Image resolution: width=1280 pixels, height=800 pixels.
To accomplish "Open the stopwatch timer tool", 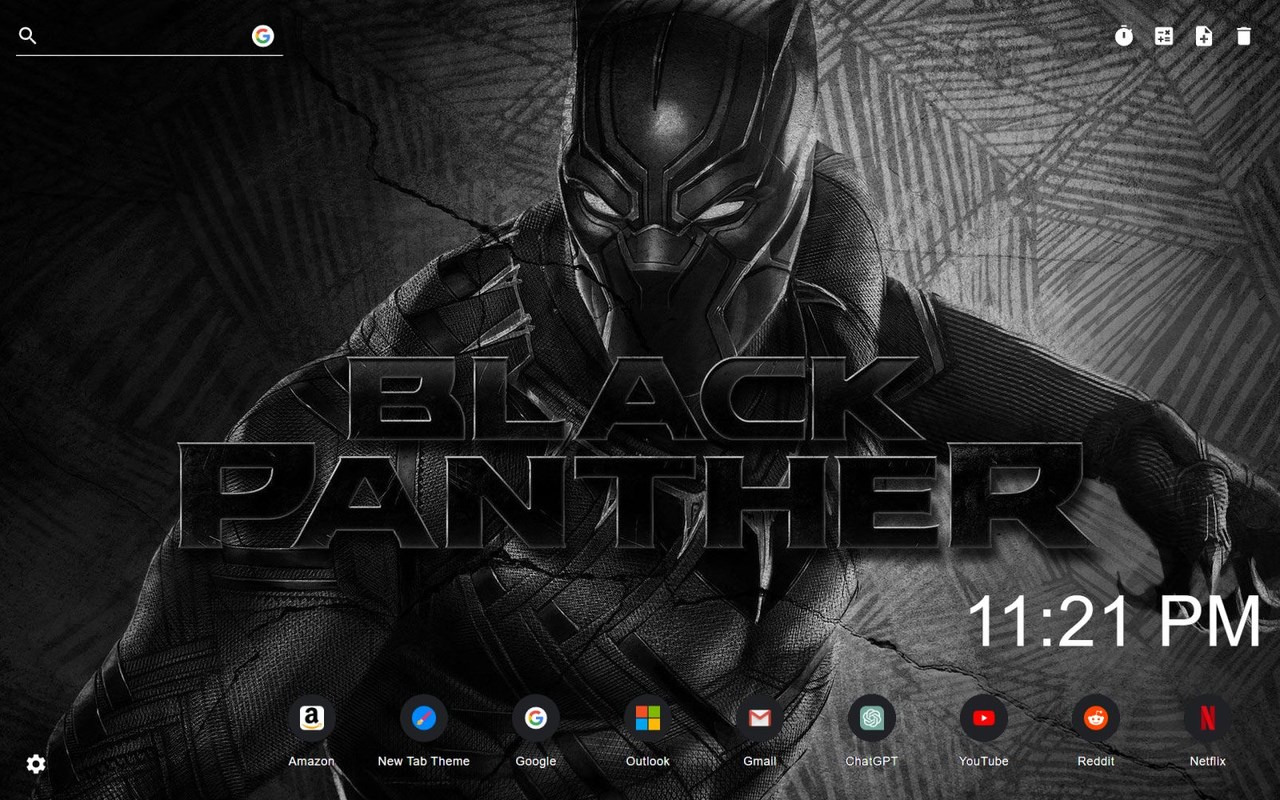I will [1124, 36].
